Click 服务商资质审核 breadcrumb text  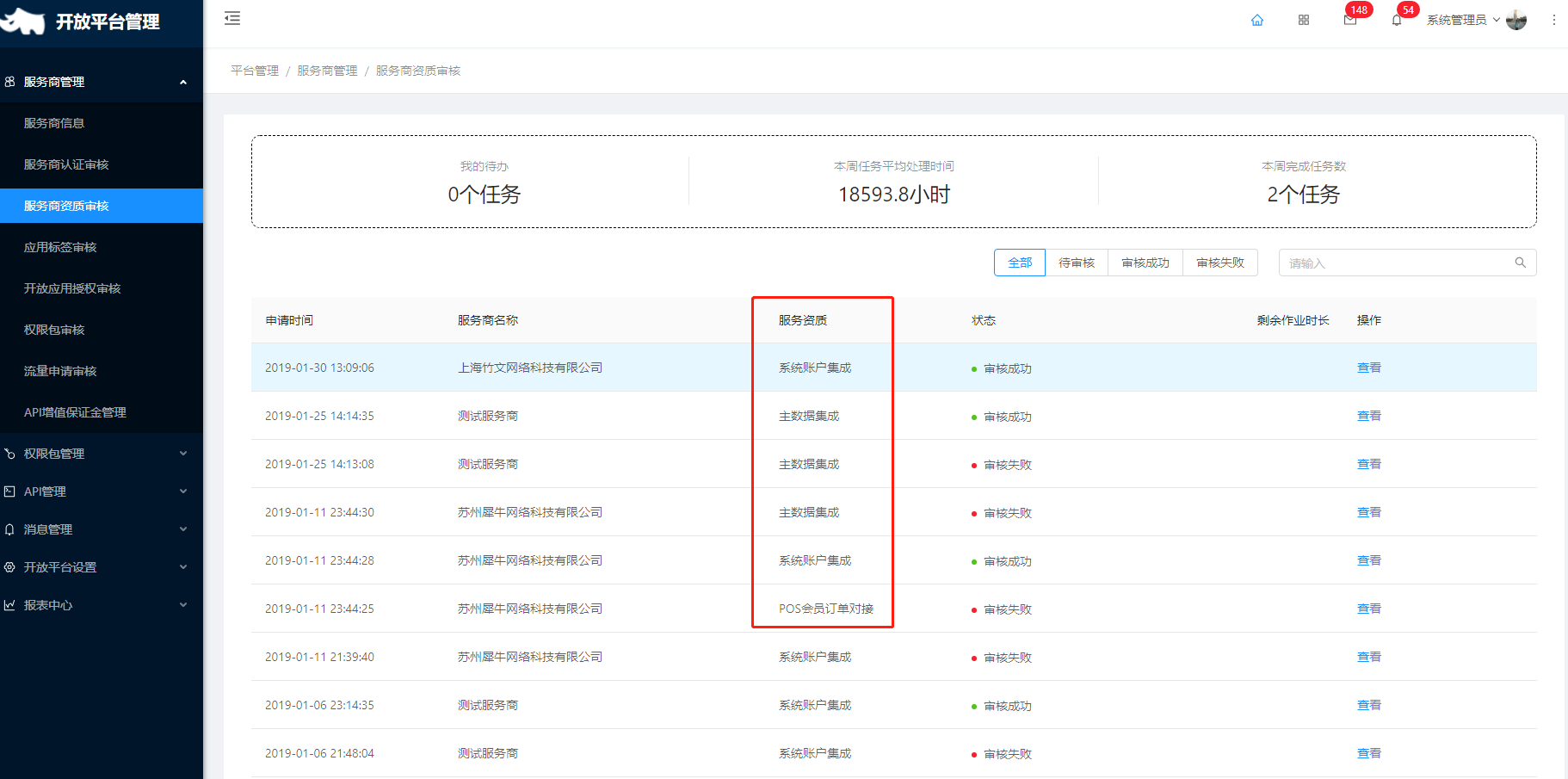coord(418,71)
